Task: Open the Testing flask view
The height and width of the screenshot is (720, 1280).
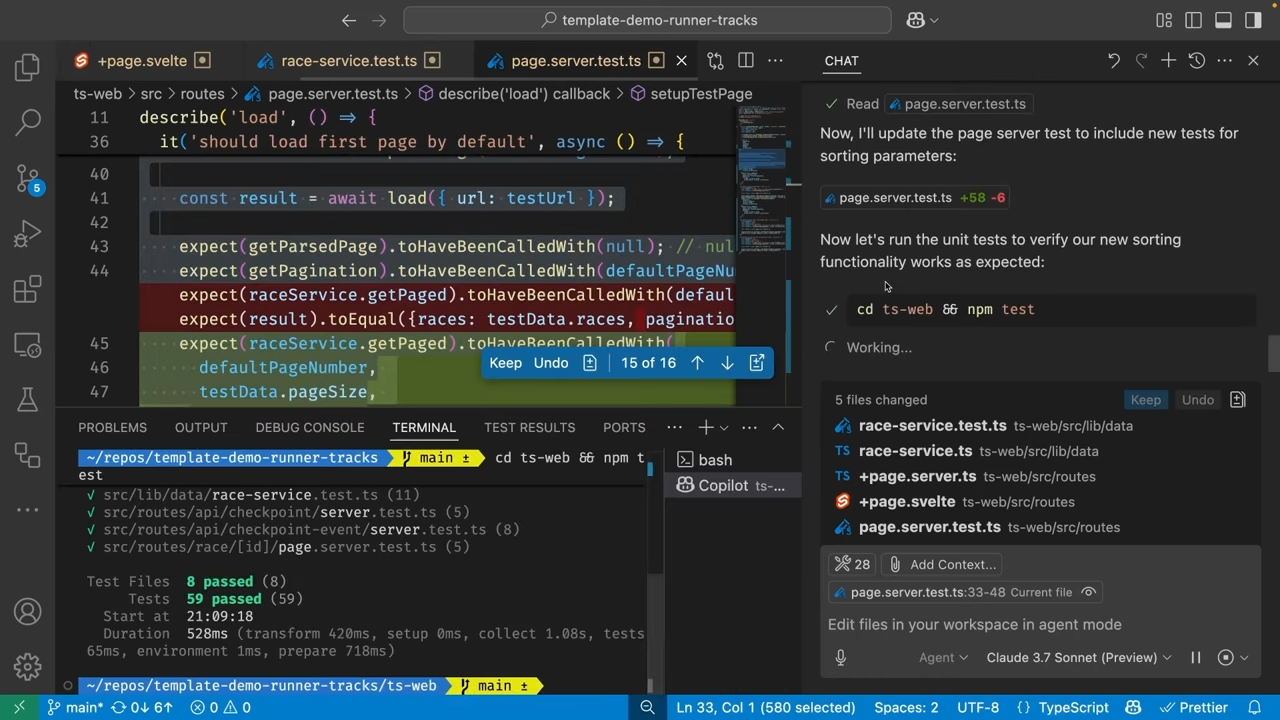Action: coord(27,400)
